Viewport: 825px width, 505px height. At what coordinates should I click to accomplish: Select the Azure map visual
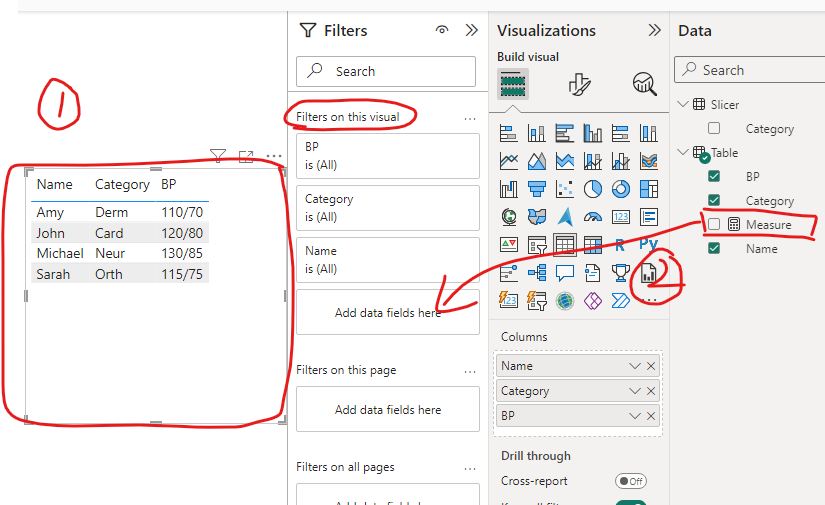(x=565, y=217)
